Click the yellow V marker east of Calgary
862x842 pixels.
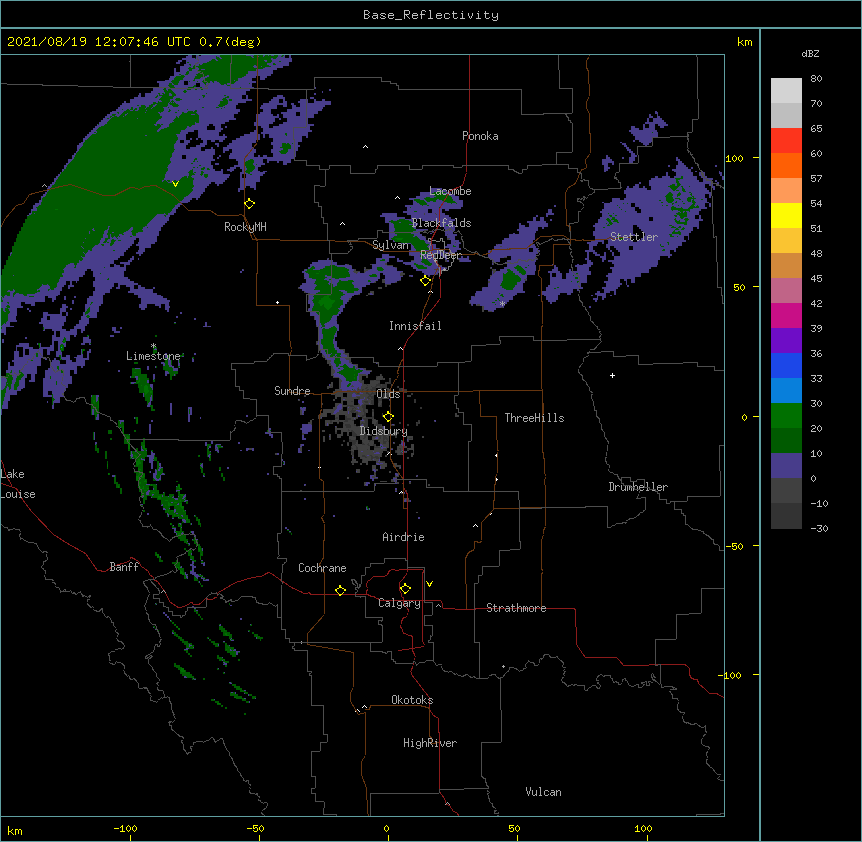click(429, 584)
